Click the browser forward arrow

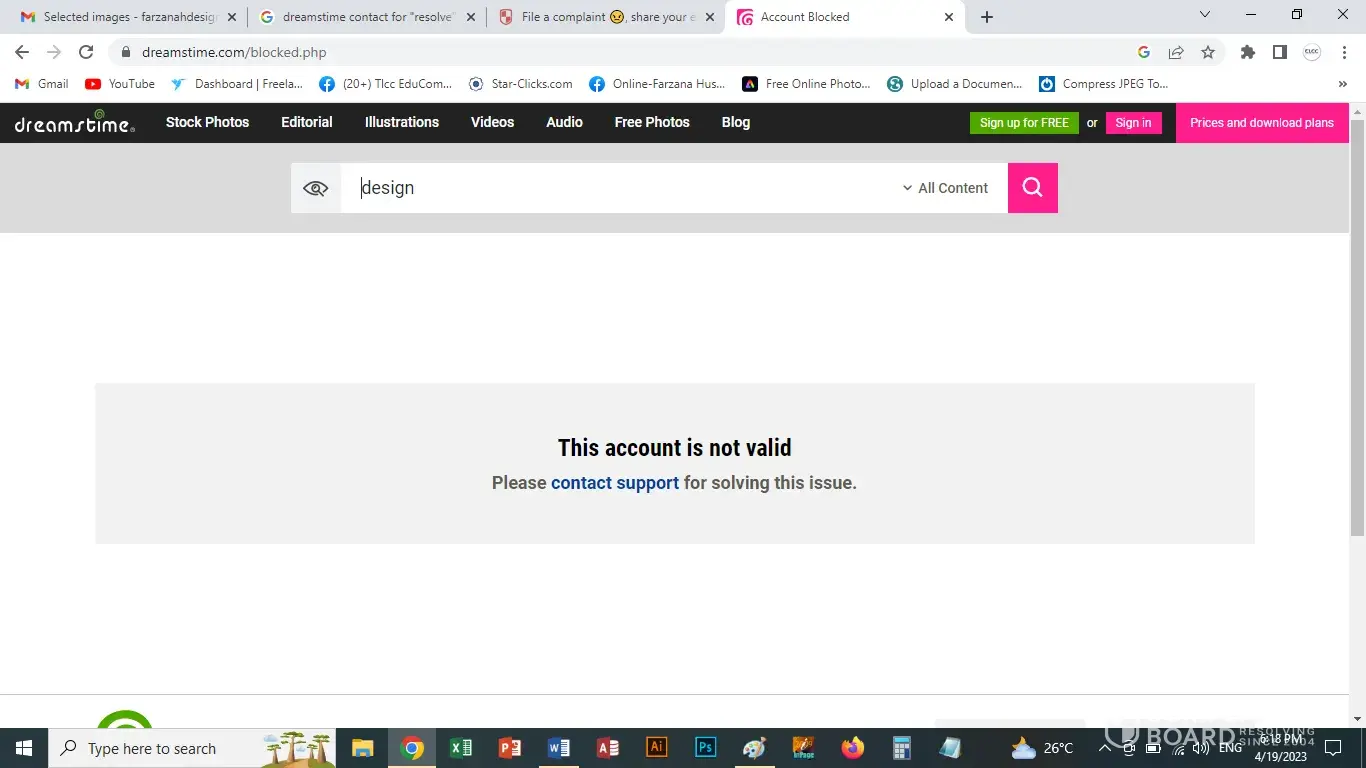coord(54,52)
